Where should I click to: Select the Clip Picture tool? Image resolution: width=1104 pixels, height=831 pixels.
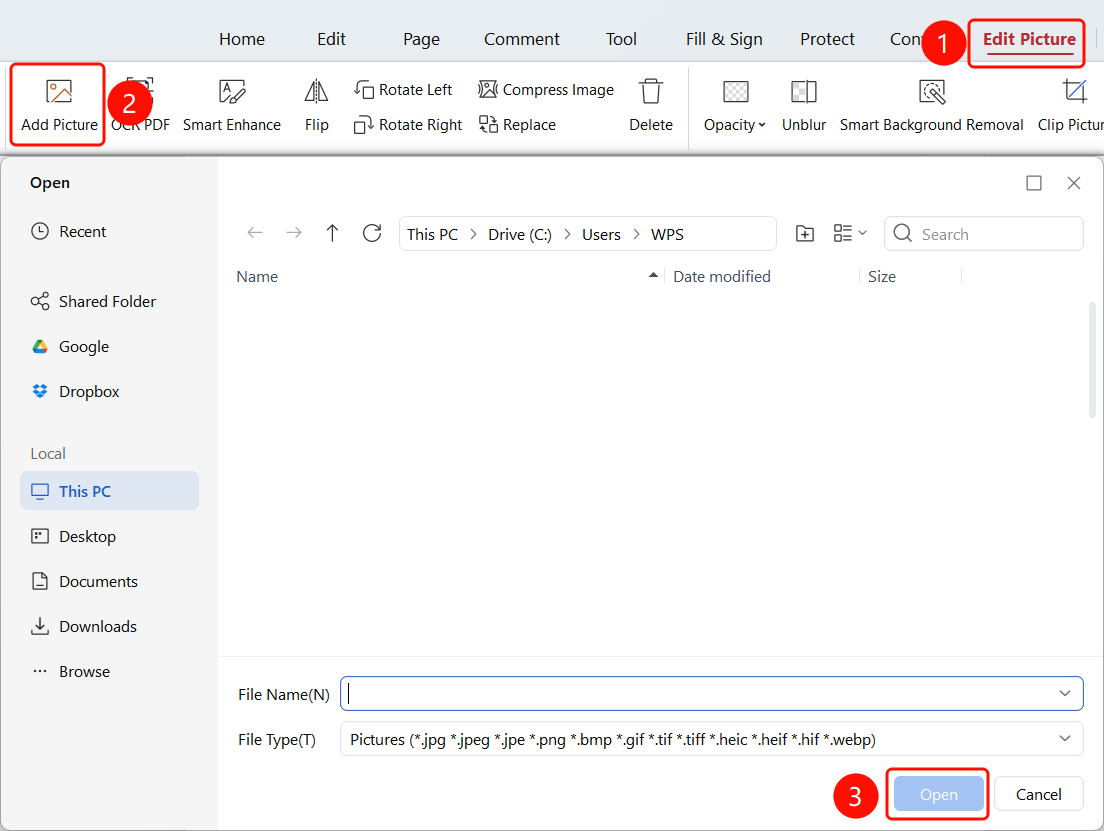pyautogui.click(x=1070, y=105)
